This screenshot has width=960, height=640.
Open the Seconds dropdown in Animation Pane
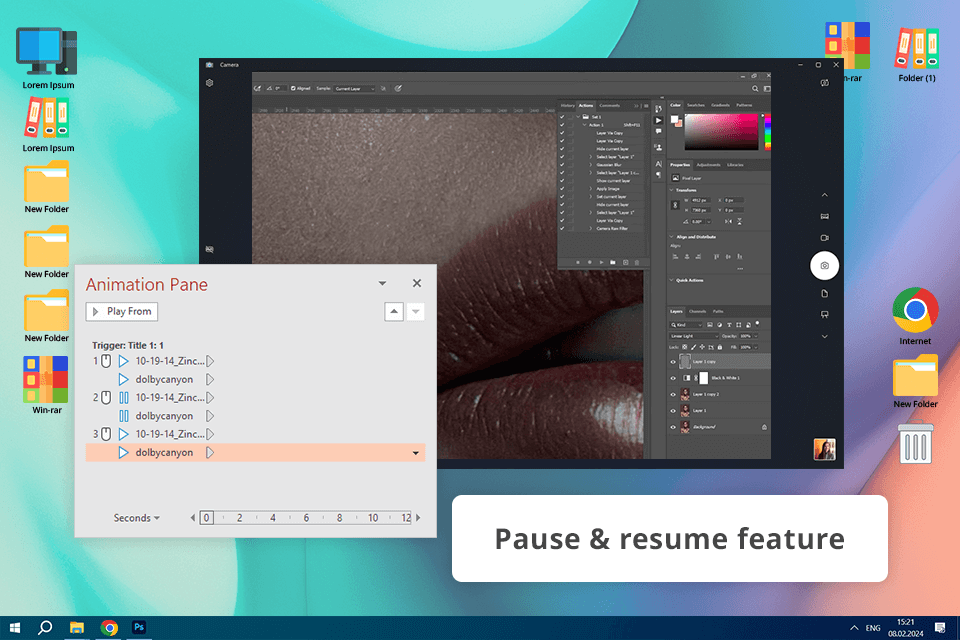[137, 518]
